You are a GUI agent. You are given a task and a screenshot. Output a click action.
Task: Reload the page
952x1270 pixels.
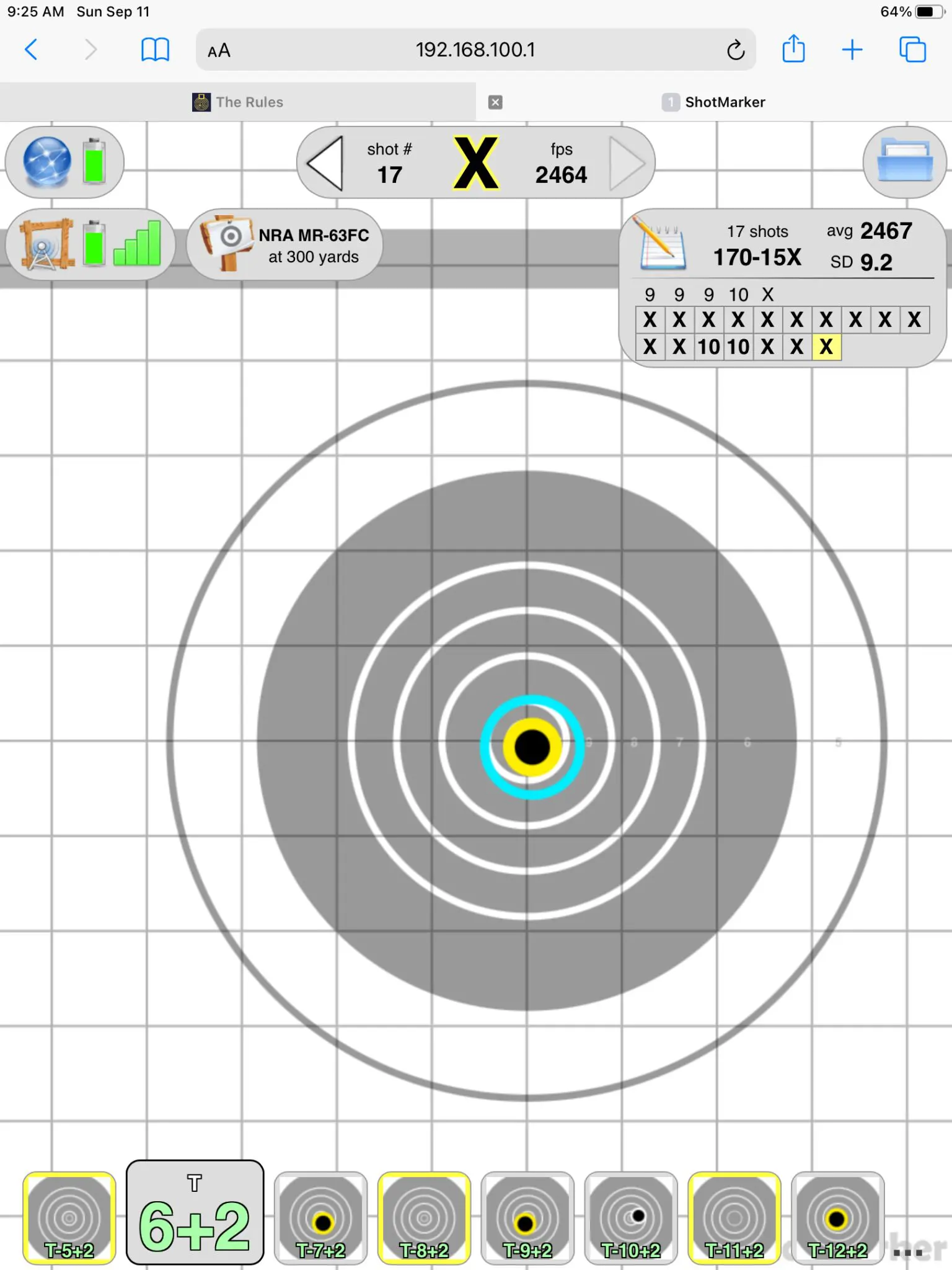(x=736, y=50)
